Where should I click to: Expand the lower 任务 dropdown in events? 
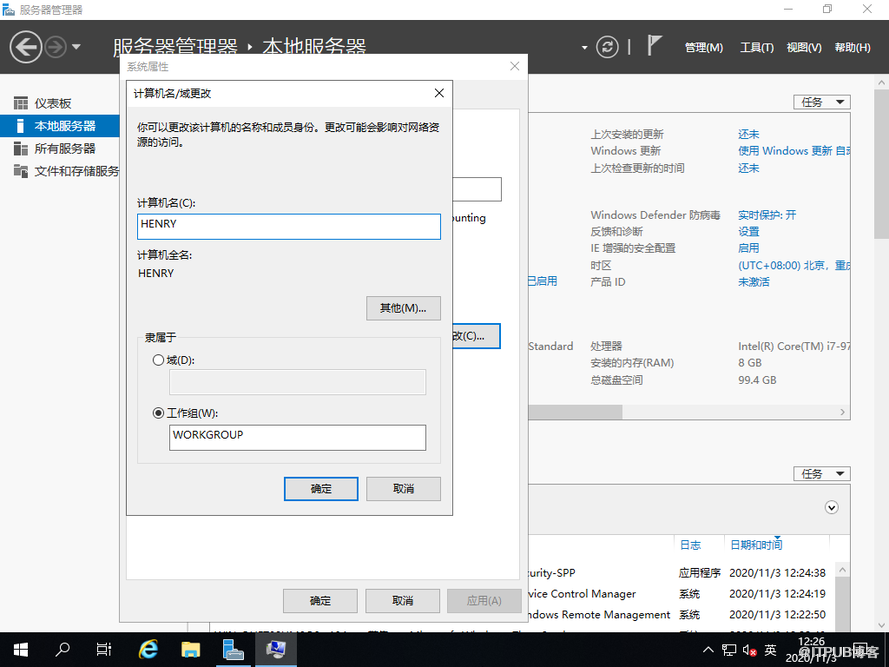coord(821,474)
